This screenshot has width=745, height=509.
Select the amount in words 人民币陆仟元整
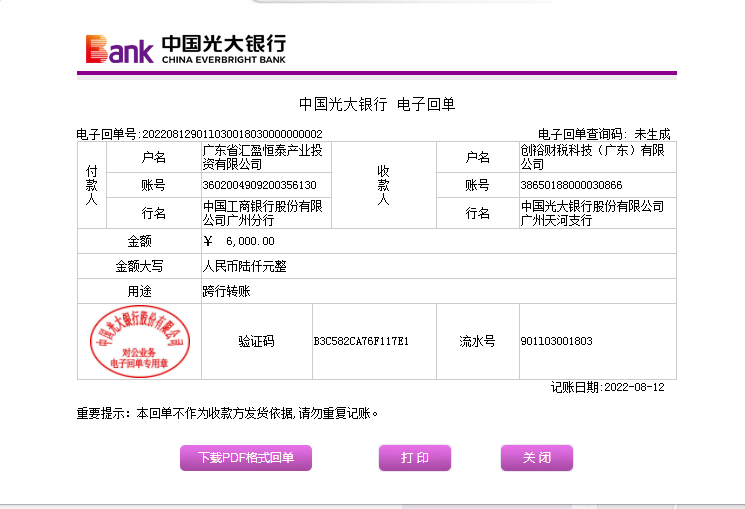click(x=245, y=266)
